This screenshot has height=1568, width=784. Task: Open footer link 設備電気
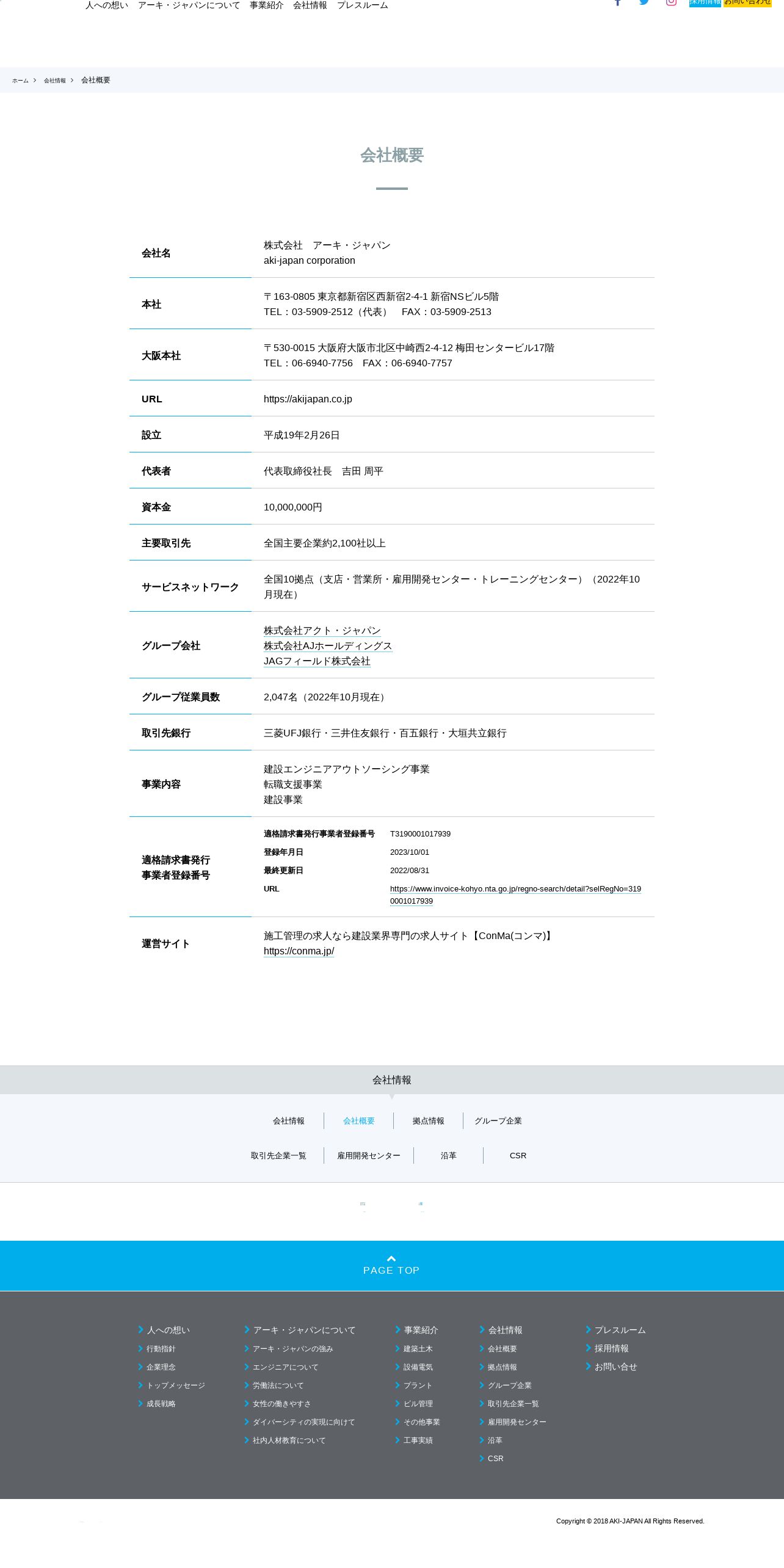pyautogui.click(x=418, y=1367)
